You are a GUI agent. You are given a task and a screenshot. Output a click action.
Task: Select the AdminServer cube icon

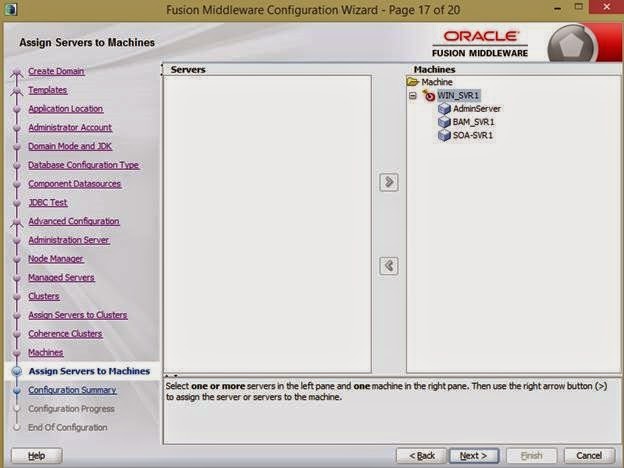pos(444,109)
